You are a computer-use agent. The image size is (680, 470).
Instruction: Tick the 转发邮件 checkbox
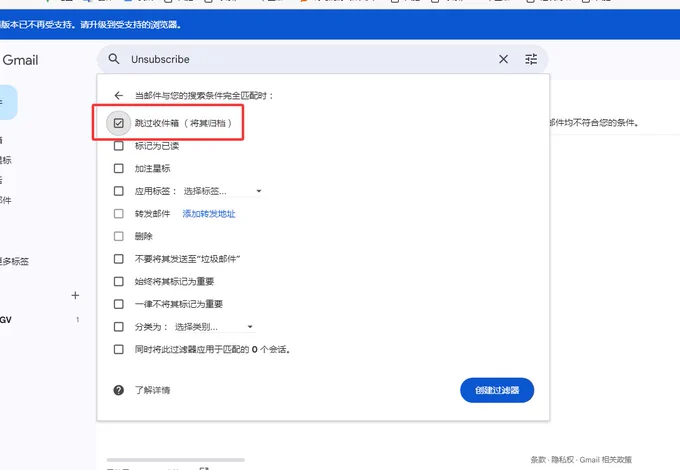[x=118, y=213]
